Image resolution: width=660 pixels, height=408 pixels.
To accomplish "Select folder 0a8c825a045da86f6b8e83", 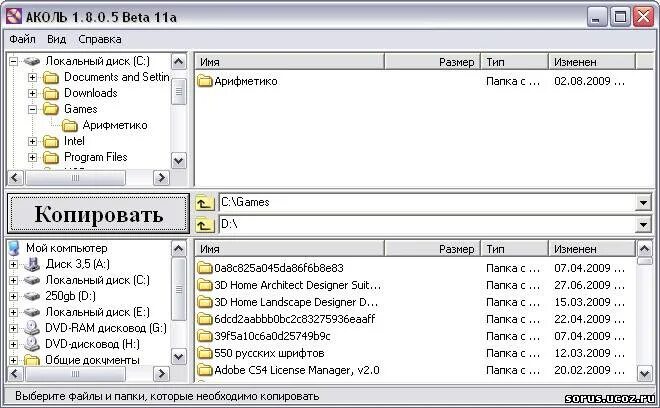I will (x=279, y=268).
